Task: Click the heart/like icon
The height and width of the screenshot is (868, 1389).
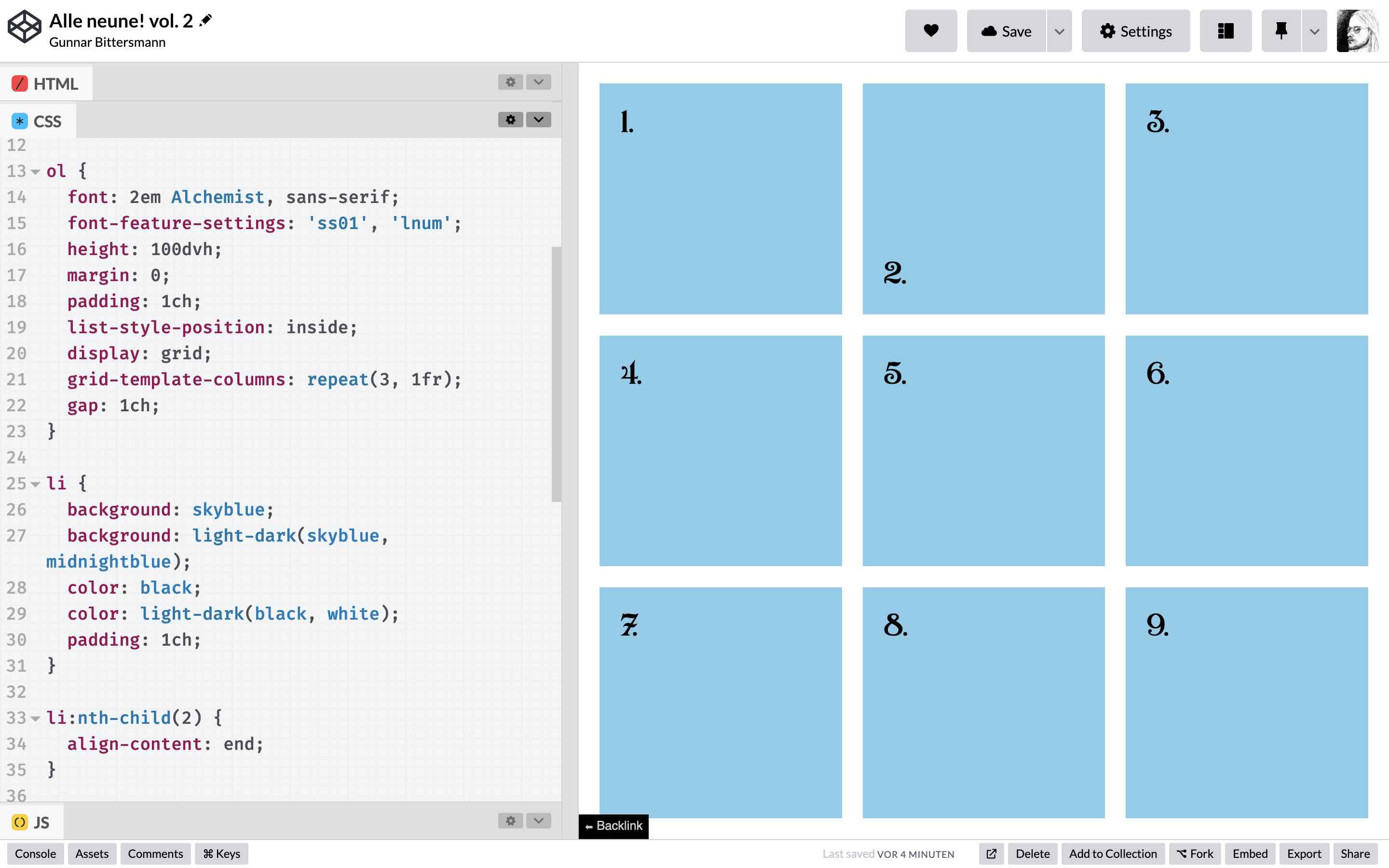Action: point(930,30)
